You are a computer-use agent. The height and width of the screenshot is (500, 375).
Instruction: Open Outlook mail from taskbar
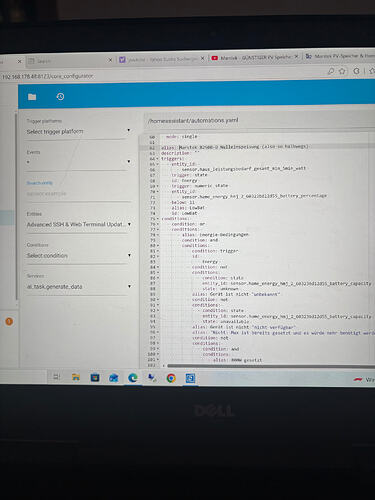click(114, 378)
